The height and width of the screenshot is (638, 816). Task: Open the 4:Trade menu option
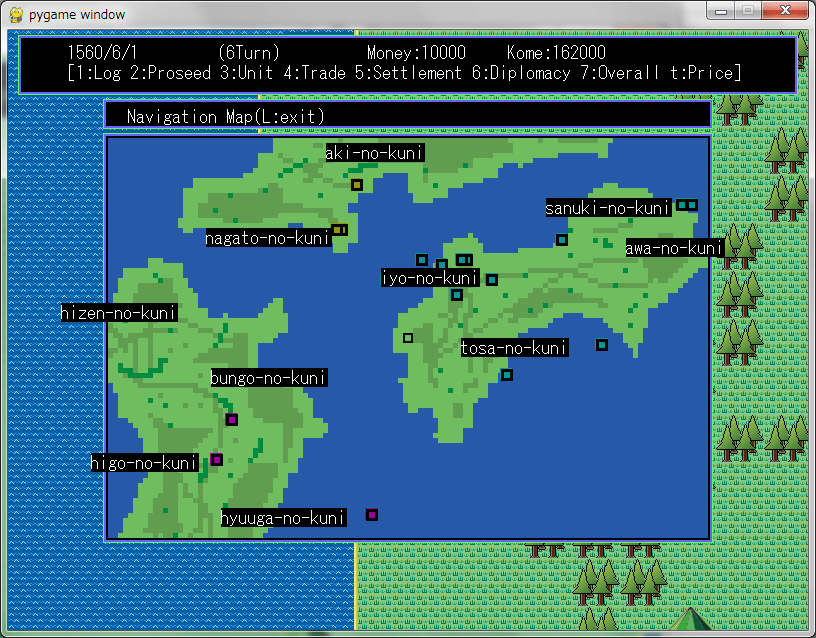[315, 73]
